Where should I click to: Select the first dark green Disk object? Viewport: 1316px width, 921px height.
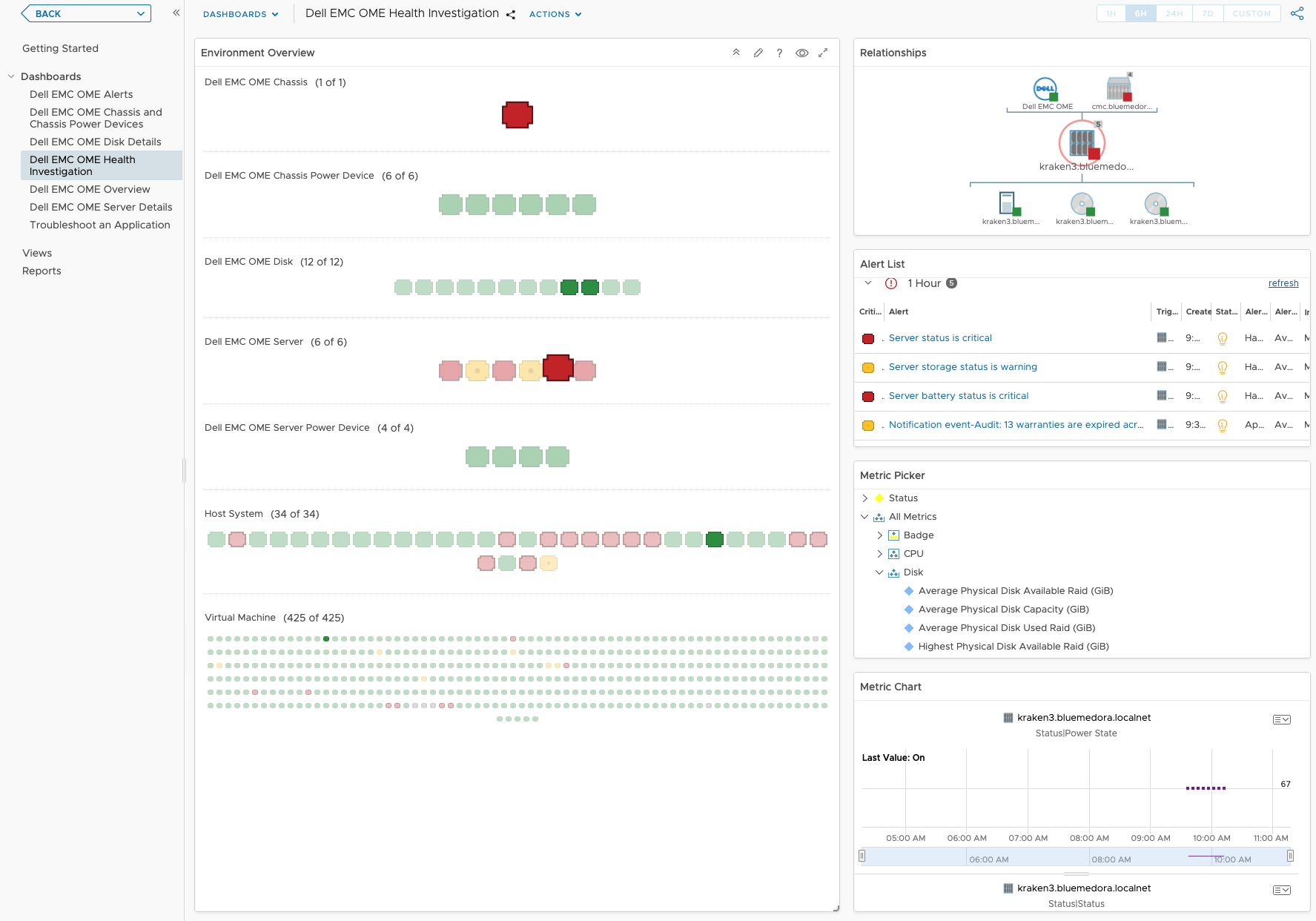coord(569,288)
